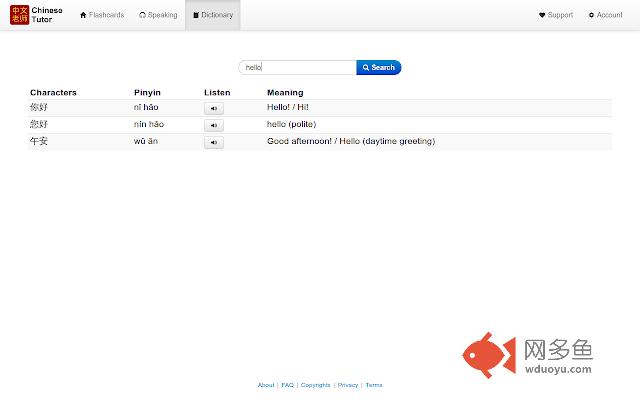Image resolution: width=640 pixels, height=400 pixels.
Task: Click the 你好 characters entry
Action: coord(39,107)
